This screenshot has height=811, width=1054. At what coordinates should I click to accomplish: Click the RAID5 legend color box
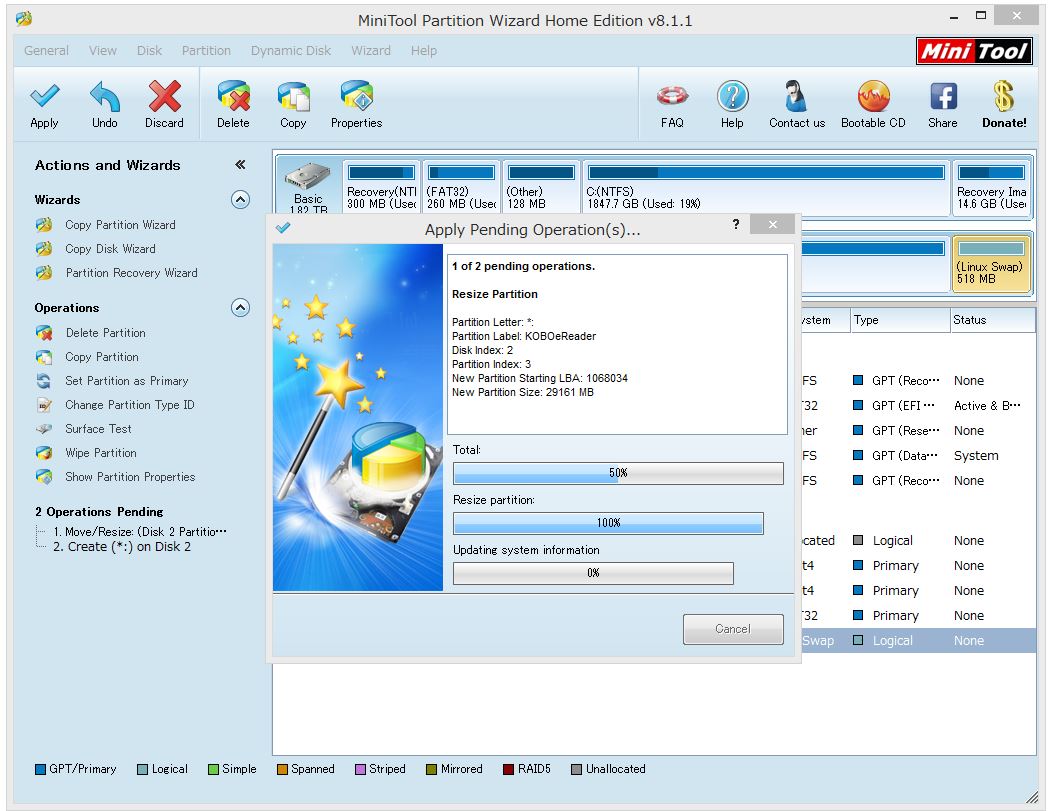click(509, 769)
